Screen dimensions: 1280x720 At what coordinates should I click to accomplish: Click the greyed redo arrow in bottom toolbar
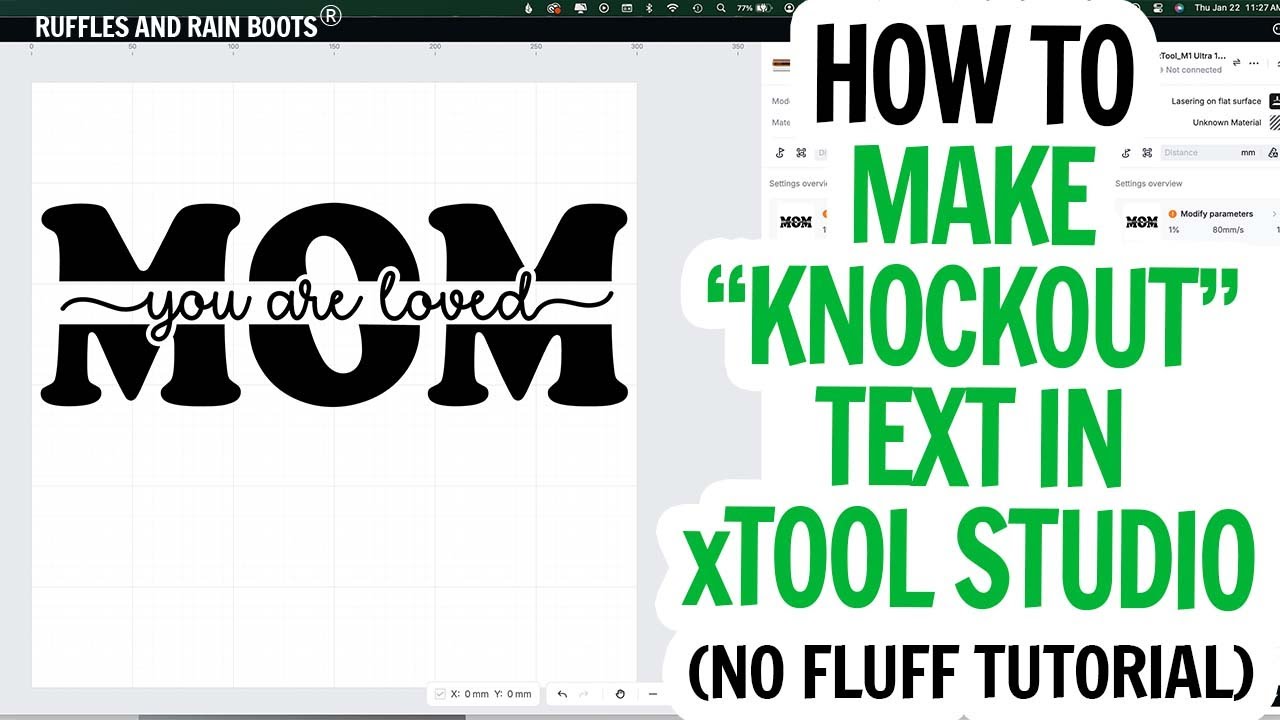pos(584,694)
